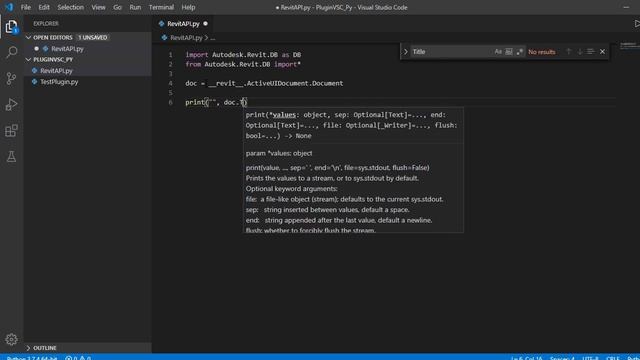This screenshot has width=640, height=360.
Task: Close the find widget
Action: [602, 52]
